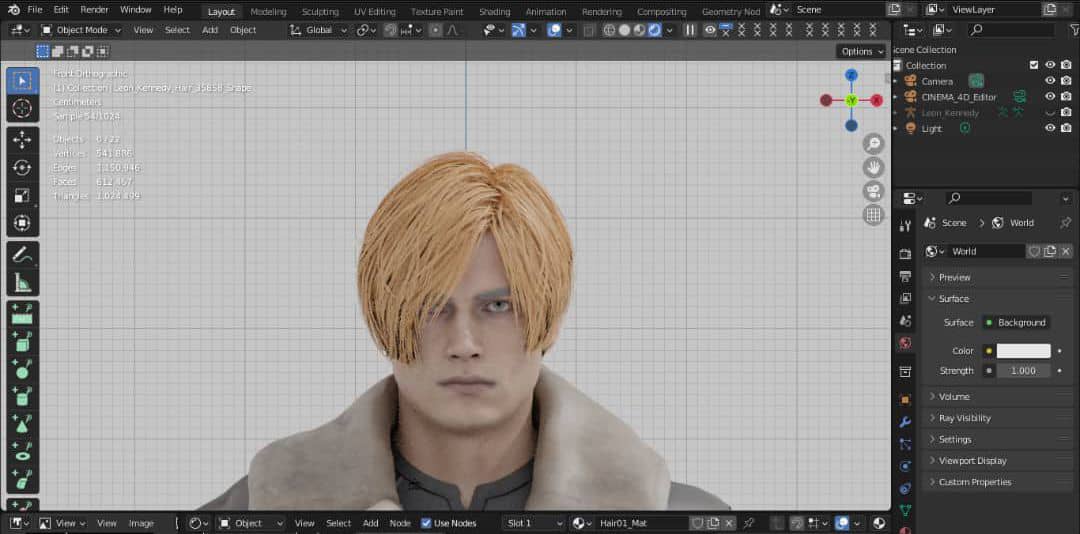
Task: Toggle Collection viewport visibility eye
Action: tap(1050, 65)
